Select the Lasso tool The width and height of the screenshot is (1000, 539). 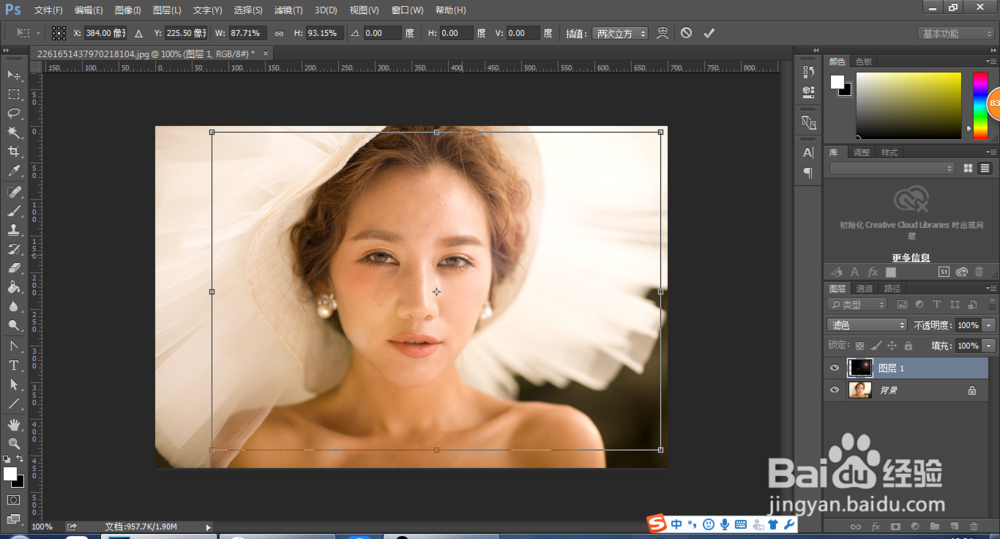point(14,113)
